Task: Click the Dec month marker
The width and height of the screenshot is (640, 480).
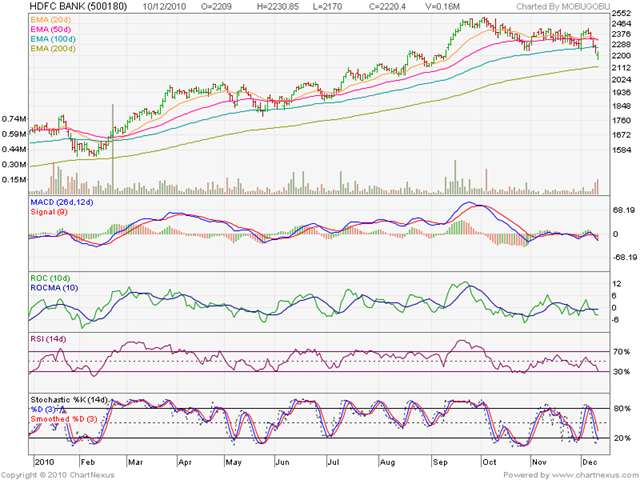Action: point(590,462)
